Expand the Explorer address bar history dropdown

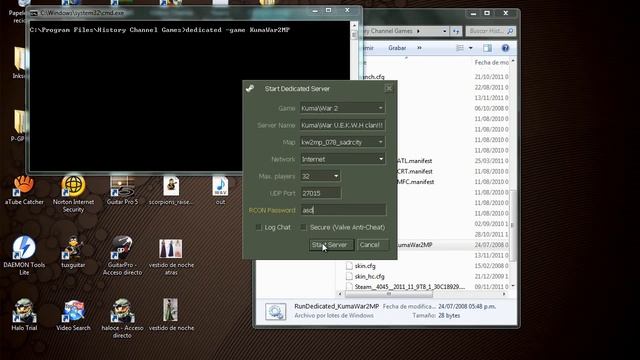pyautogui.click(x=444, y=31)
